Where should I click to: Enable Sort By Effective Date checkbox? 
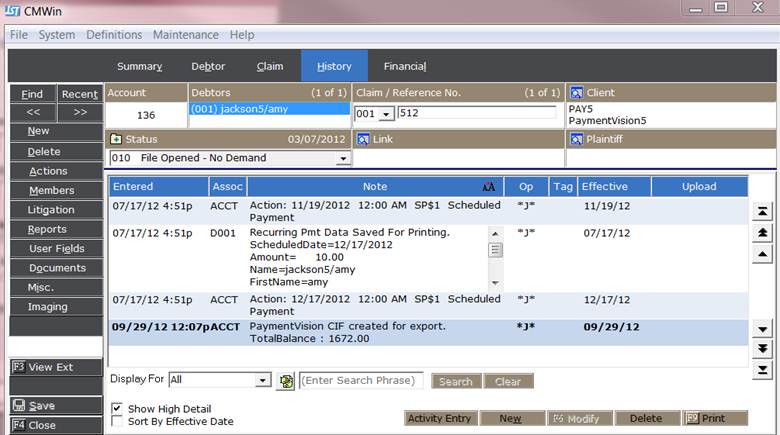coord(117,421)
